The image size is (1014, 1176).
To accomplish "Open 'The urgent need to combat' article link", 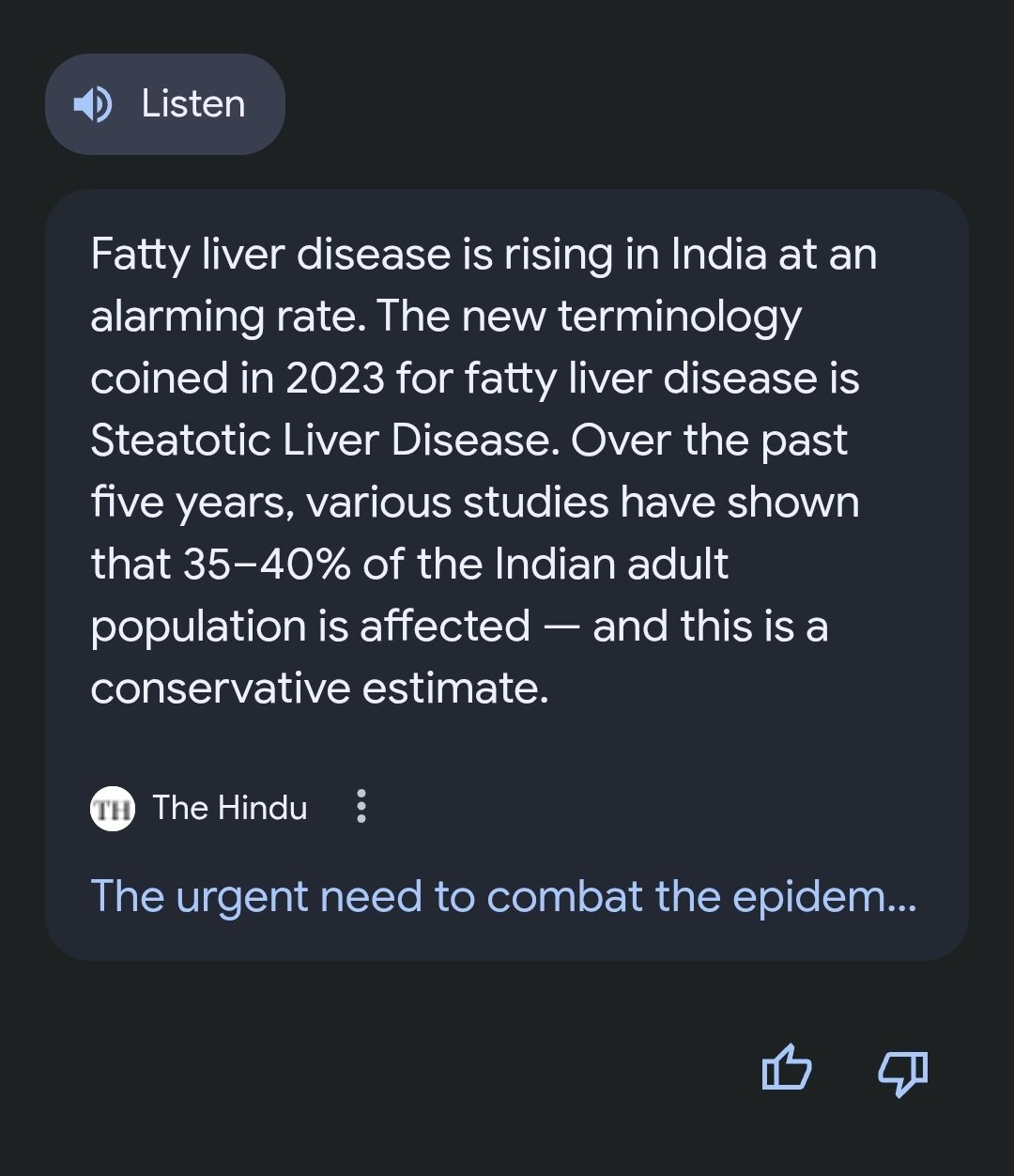I will tap(502, 896).
